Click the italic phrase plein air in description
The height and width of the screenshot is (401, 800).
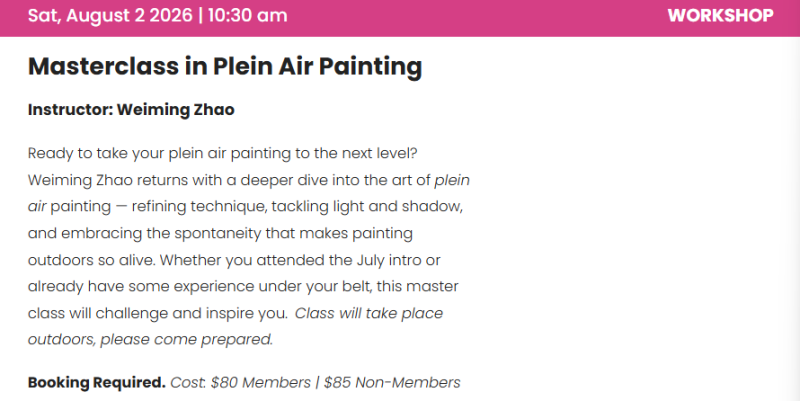[x=452, y=181]
